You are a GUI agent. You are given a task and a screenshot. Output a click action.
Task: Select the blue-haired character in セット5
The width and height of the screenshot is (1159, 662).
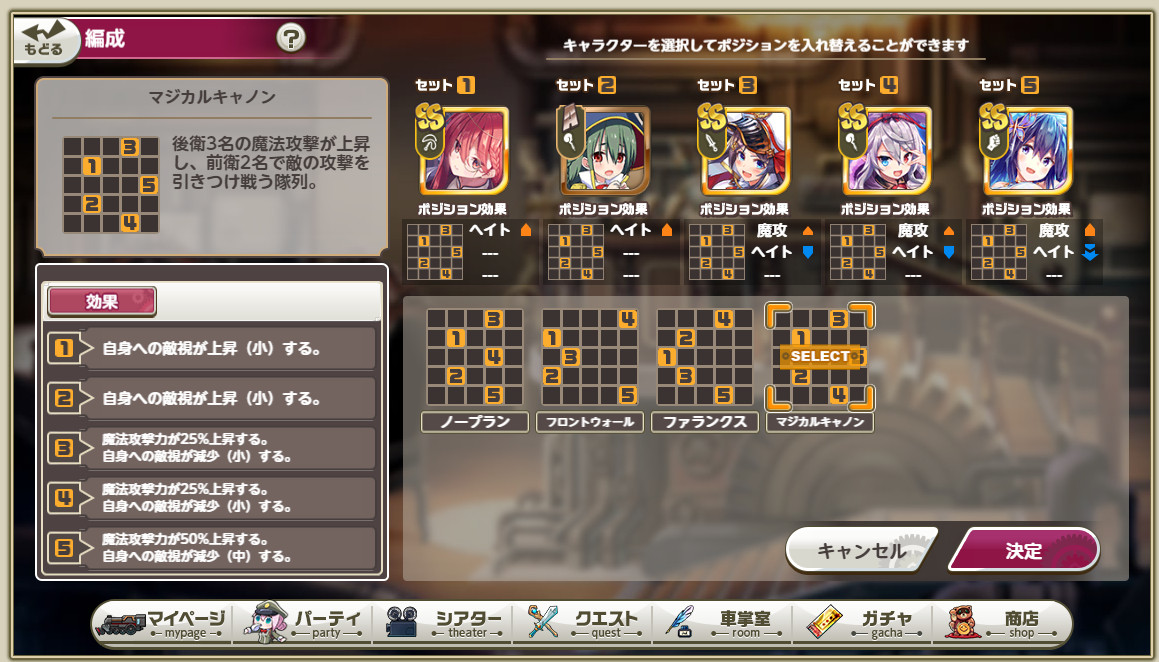tap(1027, 151)
